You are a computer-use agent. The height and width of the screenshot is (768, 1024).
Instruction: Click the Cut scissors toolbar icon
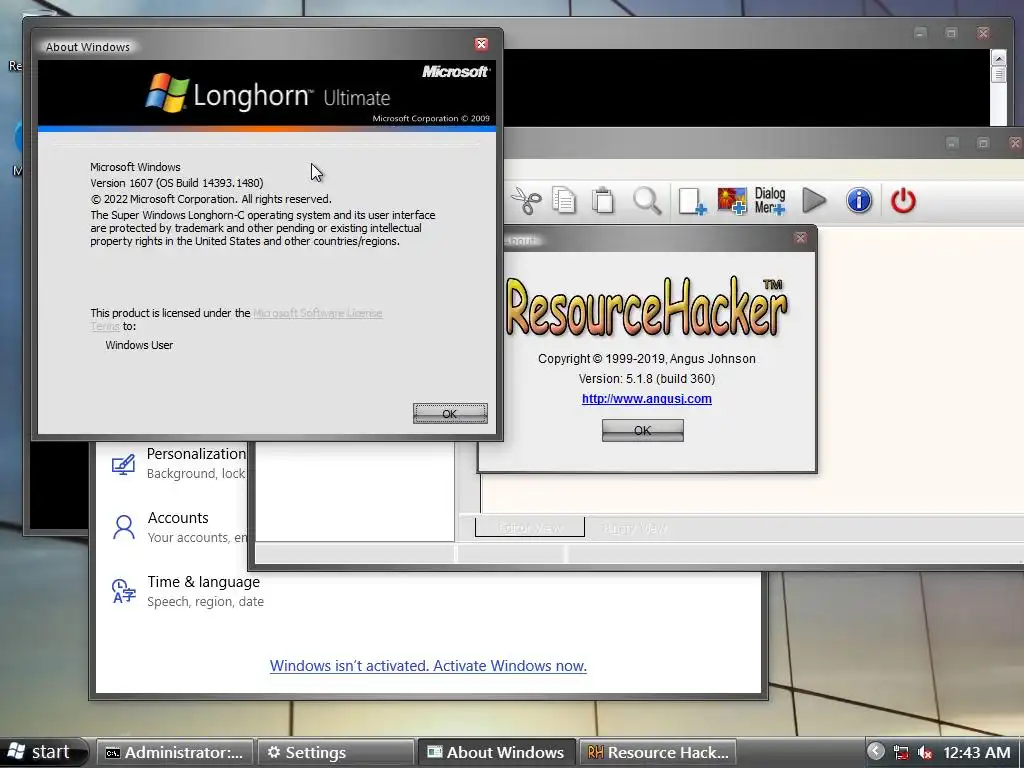(x=526, y=200)
